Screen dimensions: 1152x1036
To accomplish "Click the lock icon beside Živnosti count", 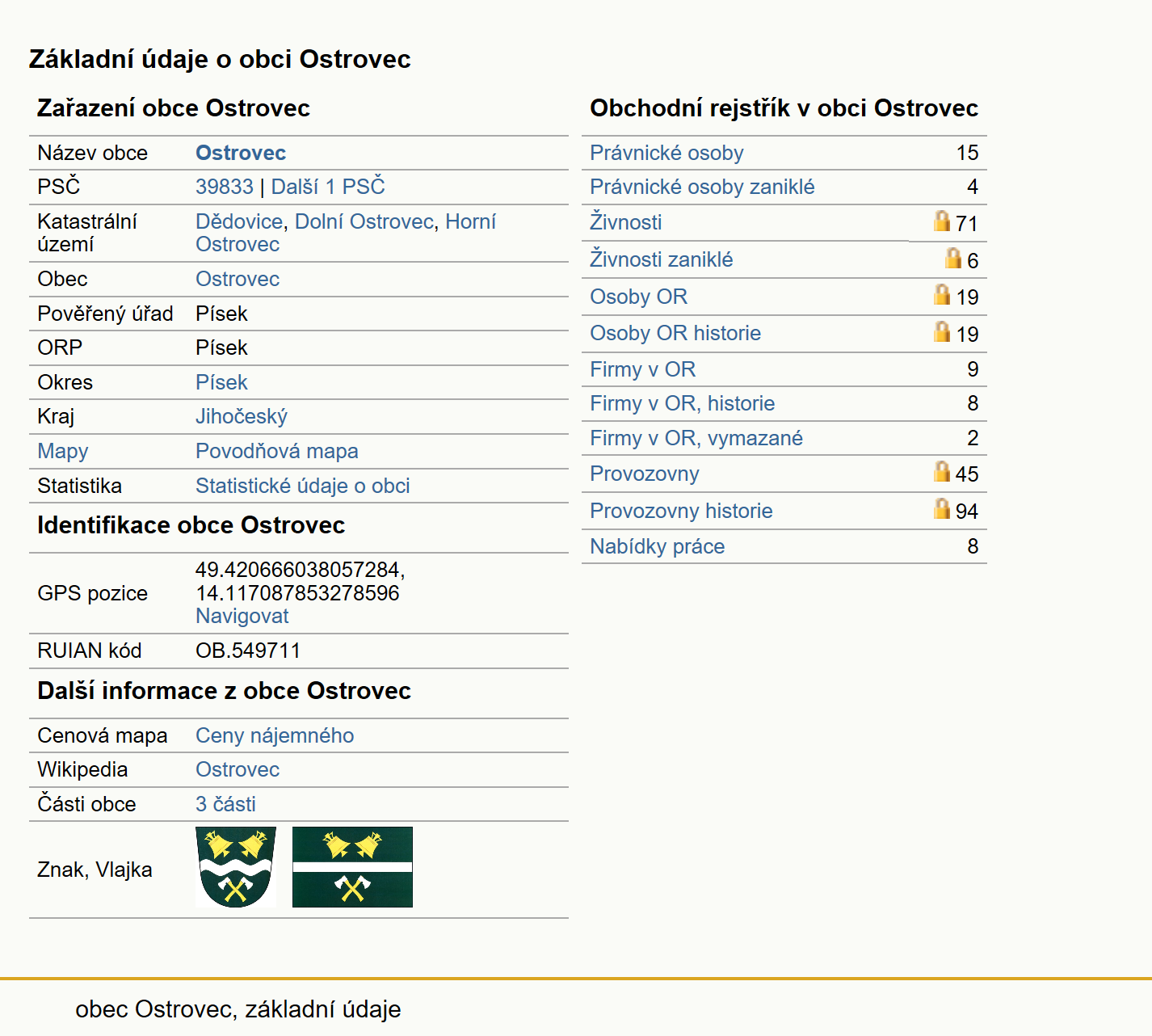I will [x=941, y=221].
